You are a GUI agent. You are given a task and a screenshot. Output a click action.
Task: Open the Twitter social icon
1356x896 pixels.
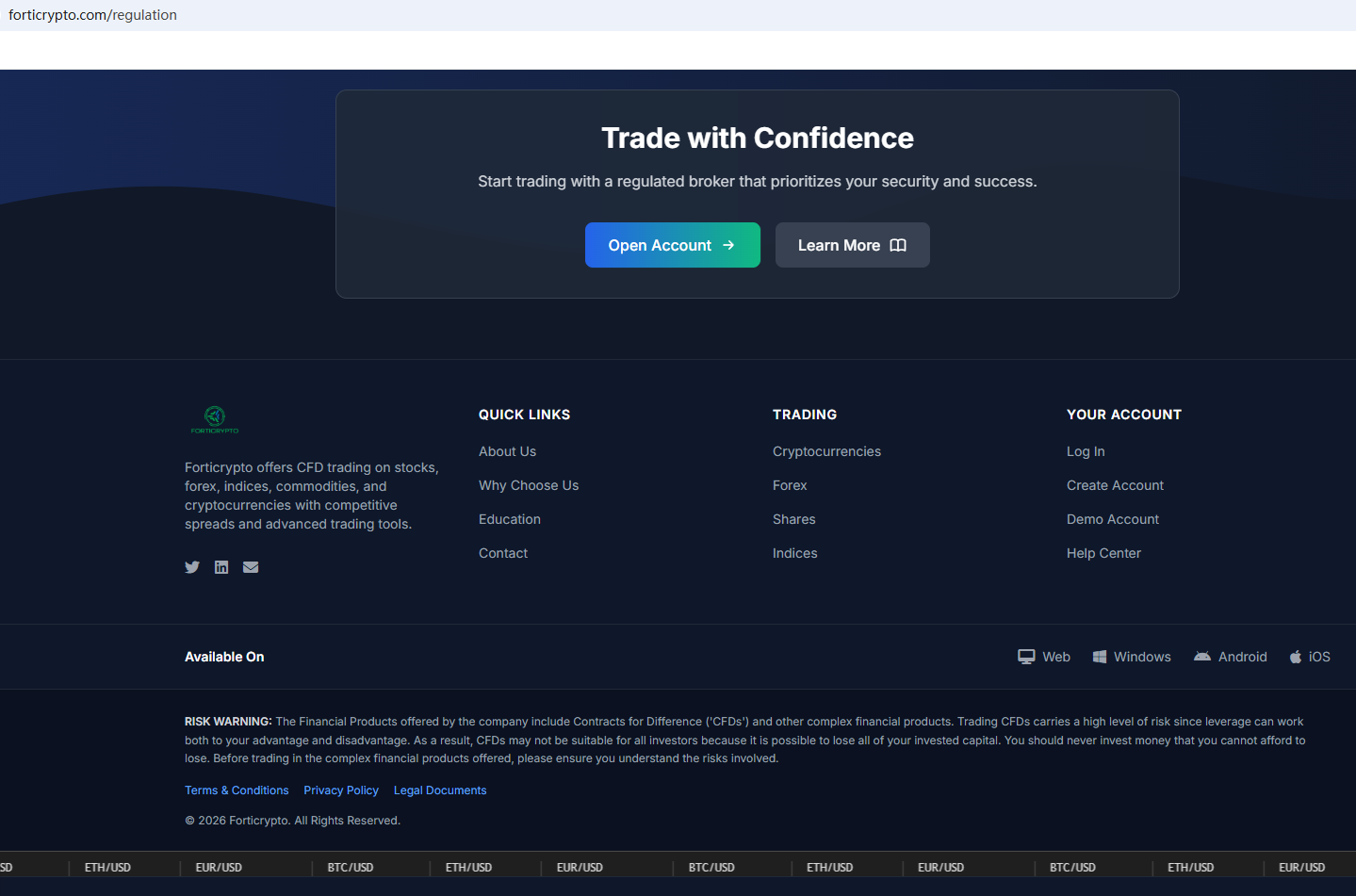pos(192,567)
